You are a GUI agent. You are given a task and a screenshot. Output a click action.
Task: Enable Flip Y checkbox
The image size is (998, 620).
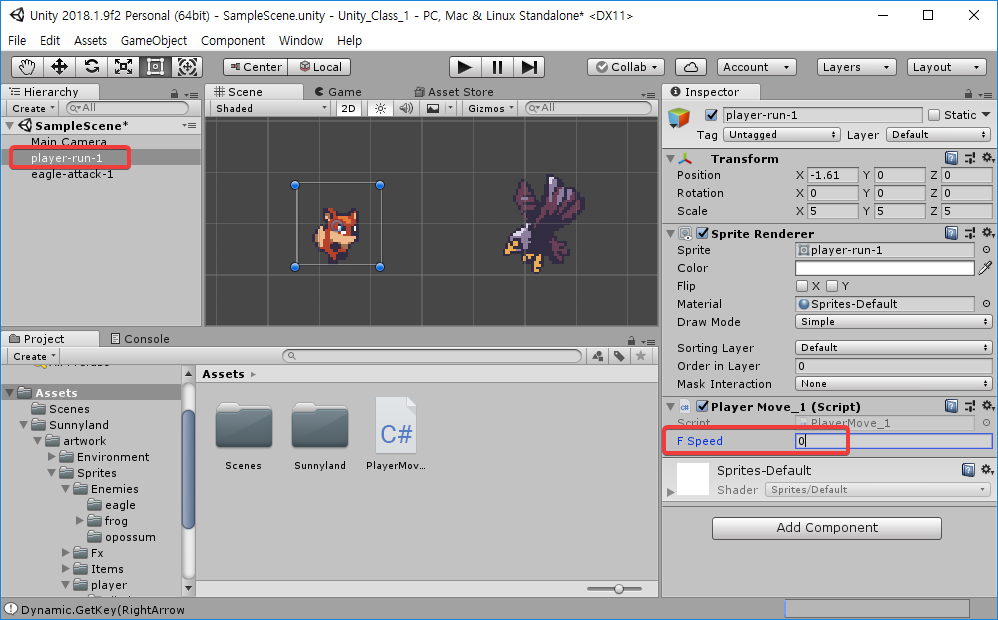tap(832, 286)
